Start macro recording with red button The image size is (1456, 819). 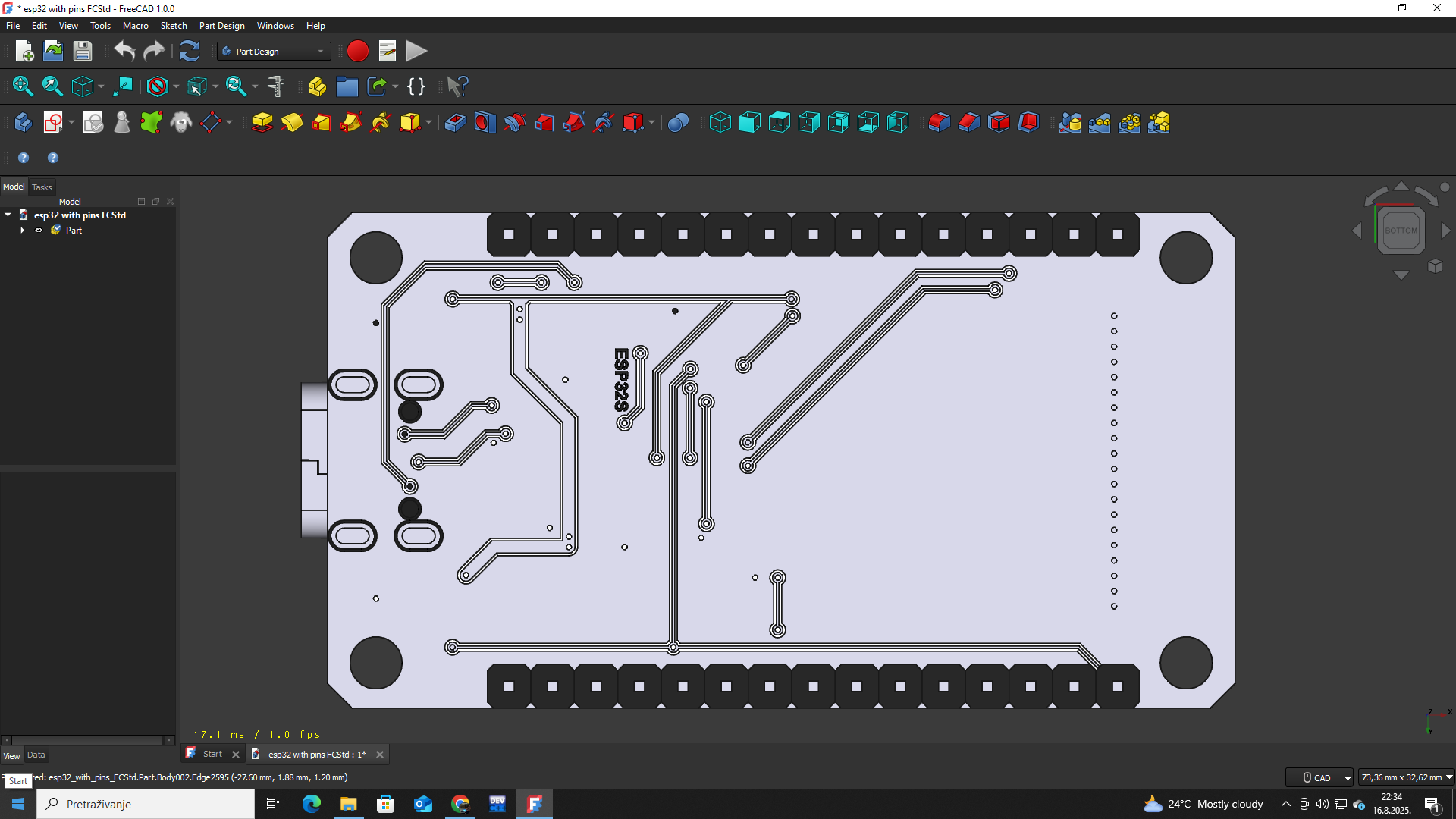[x=357, y=52]
